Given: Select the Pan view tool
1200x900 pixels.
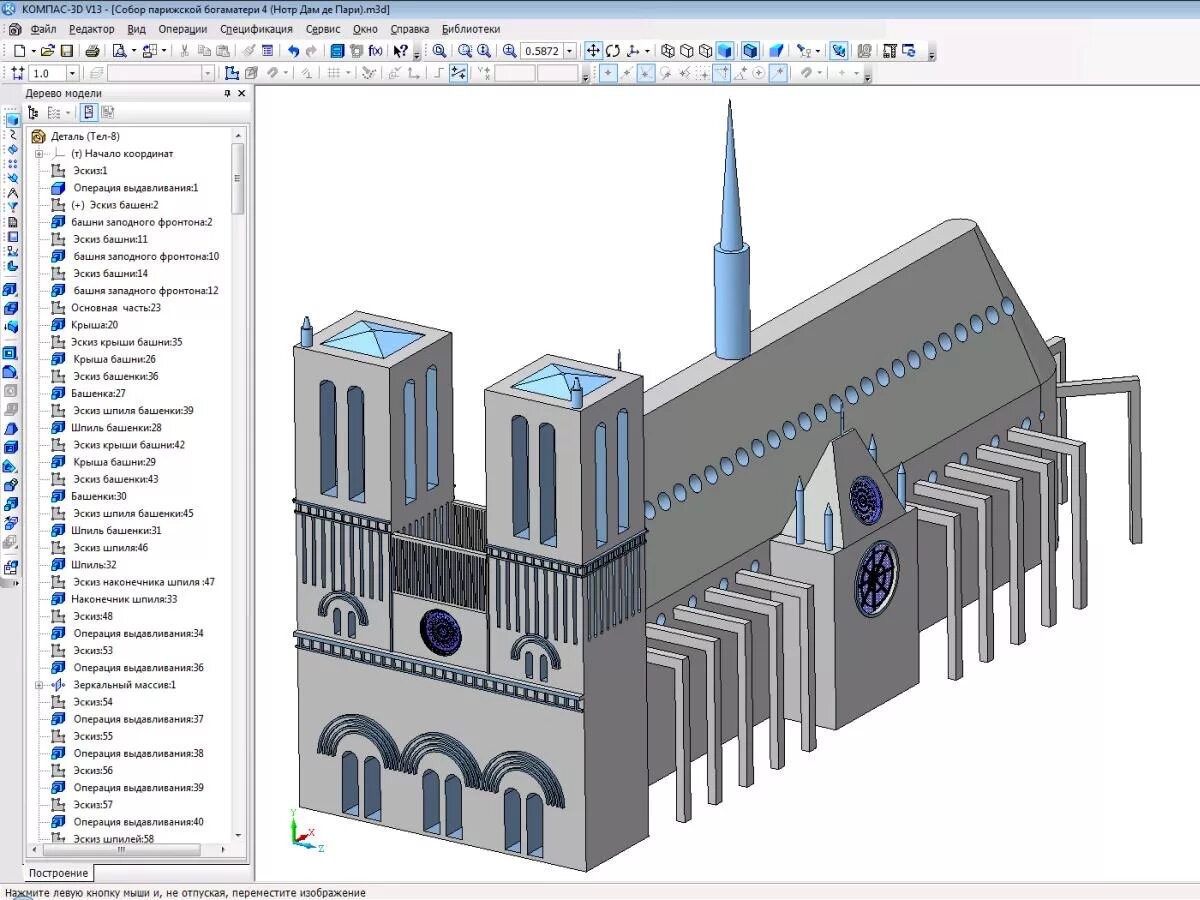Looking at the screenshot, I should click(x=593, y=51).
